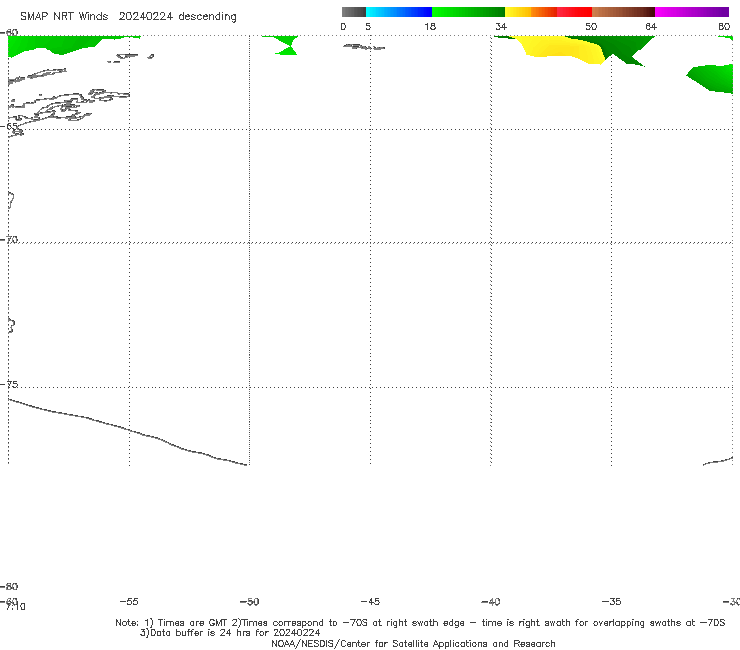Click the longitude label "-50"
Screen dimensions: 740x650
click(x=249, y=602)
